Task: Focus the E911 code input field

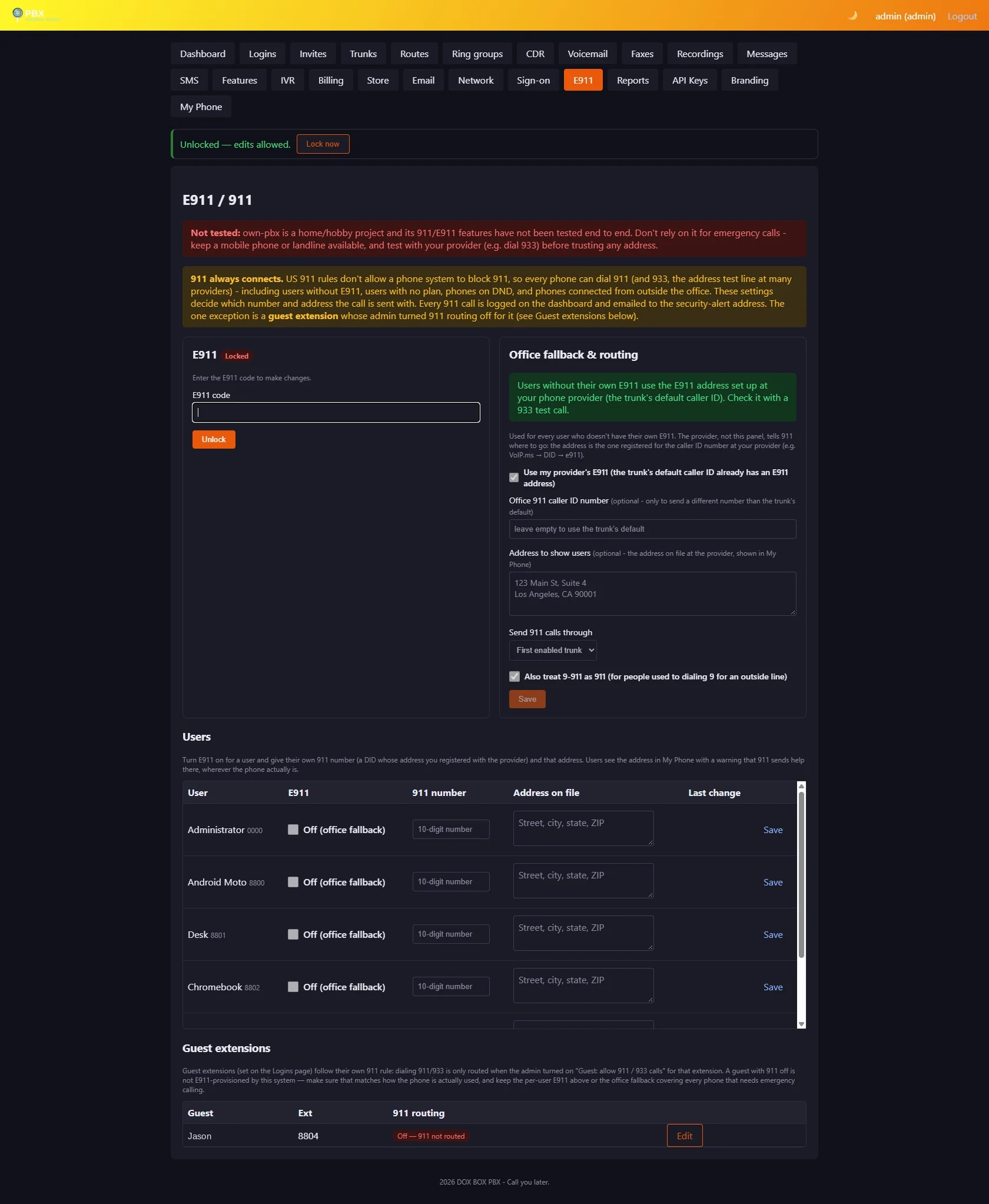Action: click(x=336, y=412)
